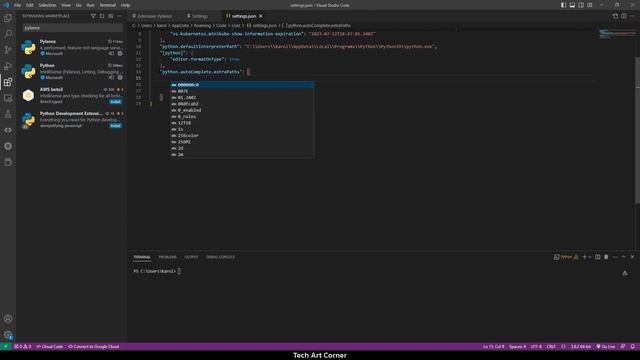Viewport: 640px width, 360px height.
Task: Refresh the extensions list
Action: click(x=102, y=16)
